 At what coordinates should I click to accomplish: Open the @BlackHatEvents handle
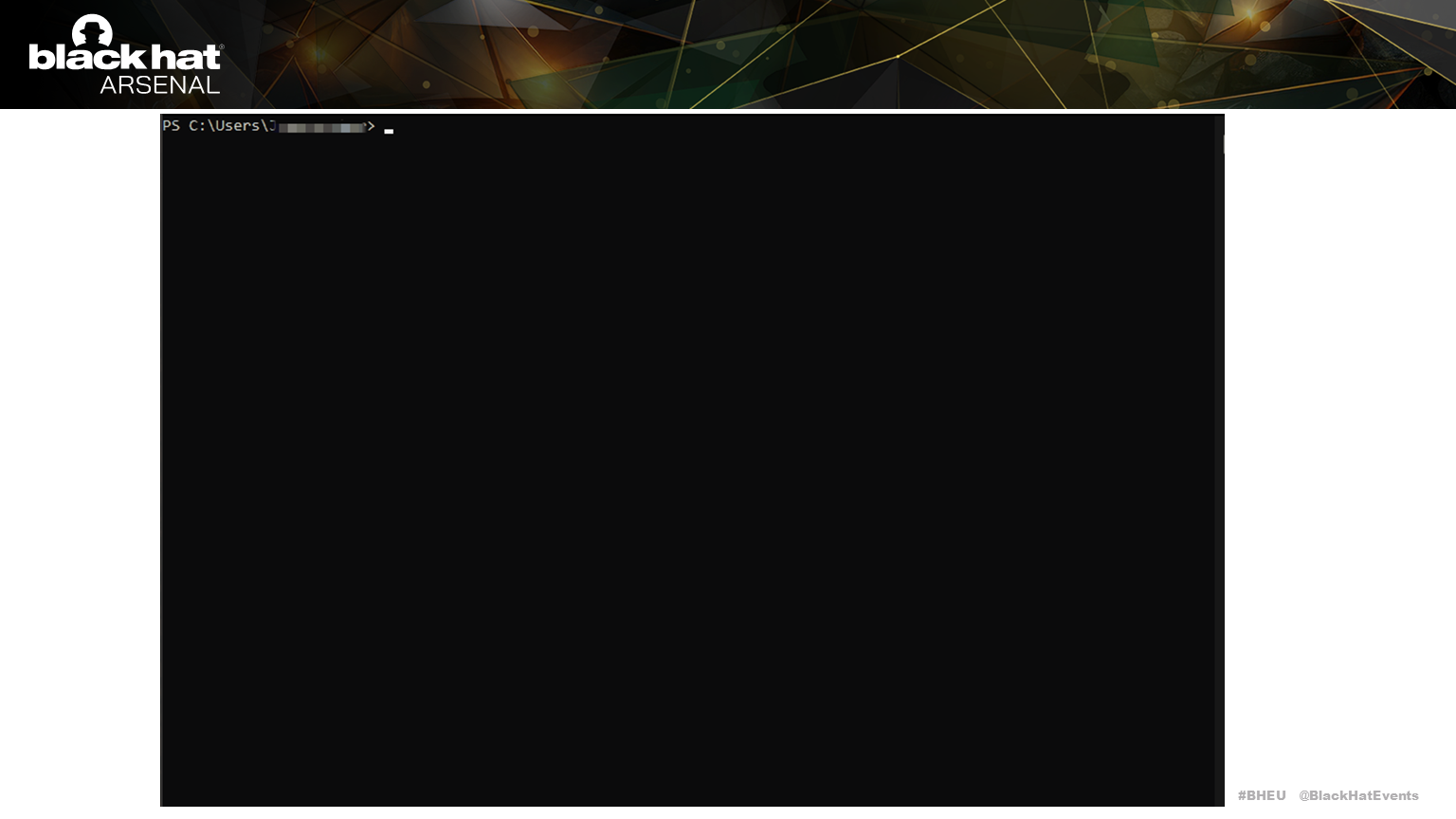tap(1358, 795)
